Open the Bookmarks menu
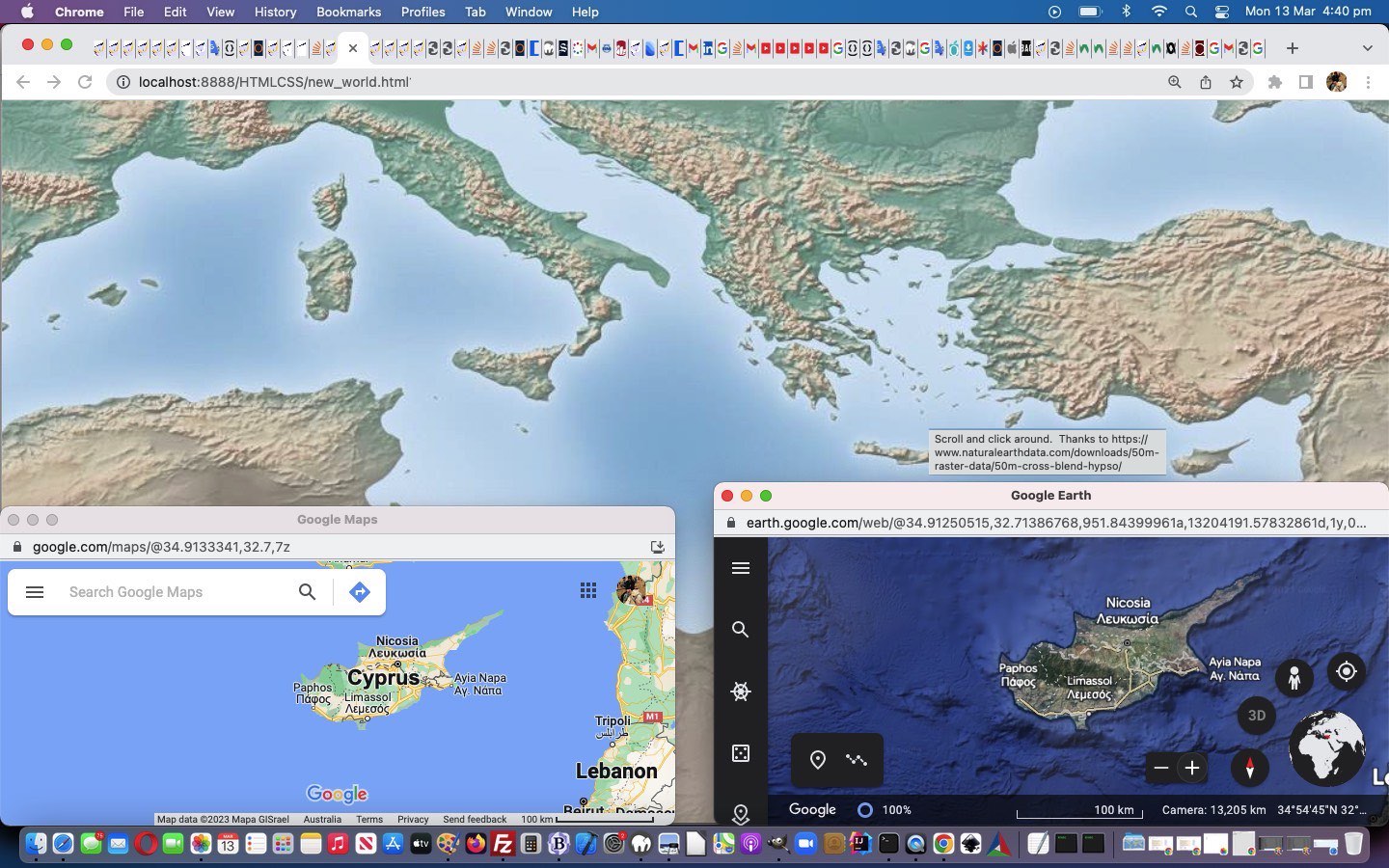 pos(348,12)
